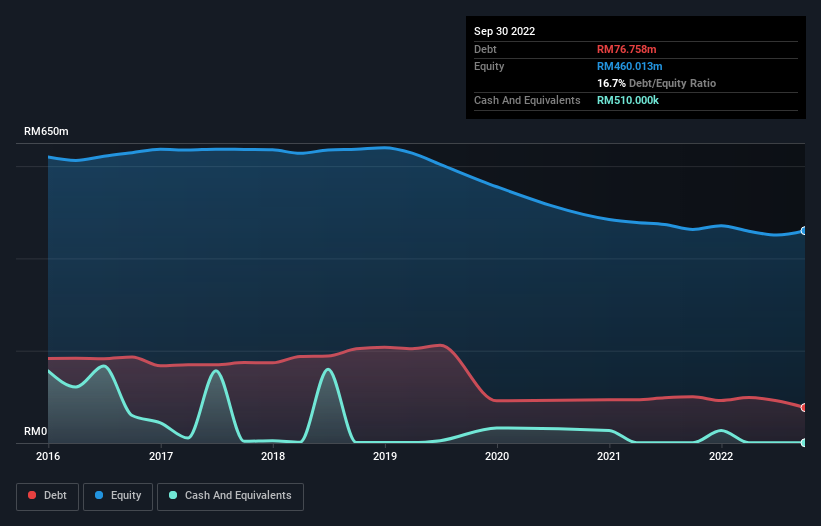This screenshot has height=526, width=821.
Task: Click the teal Cash And Equivalents legend dot
Action: [x=173, y=495]
